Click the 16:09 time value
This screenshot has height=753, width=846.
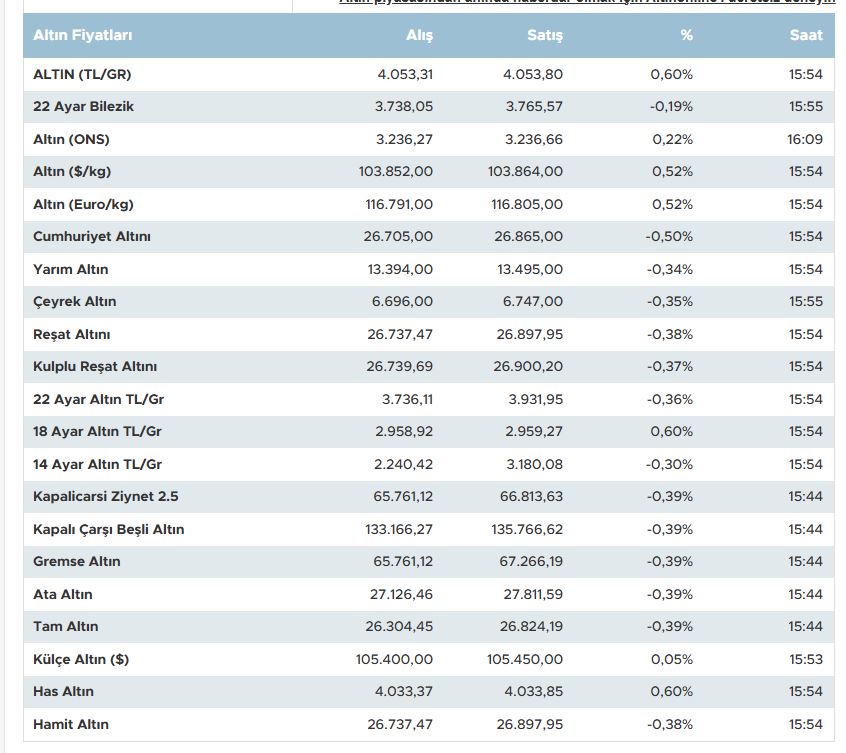tap(805, 140)
